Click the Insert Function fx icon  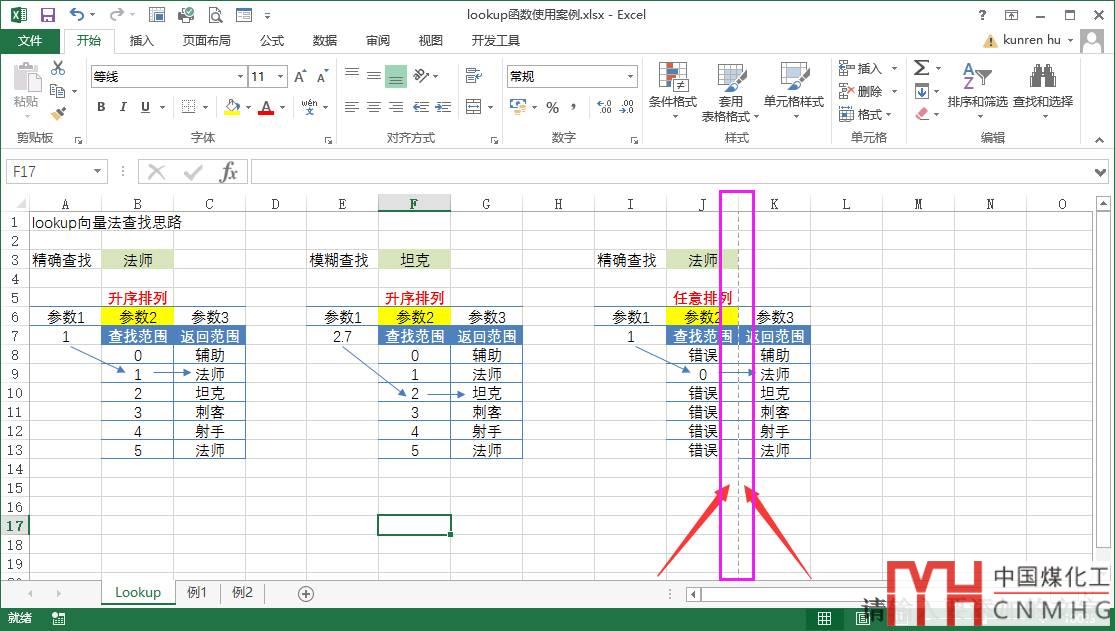click(229, 172)
